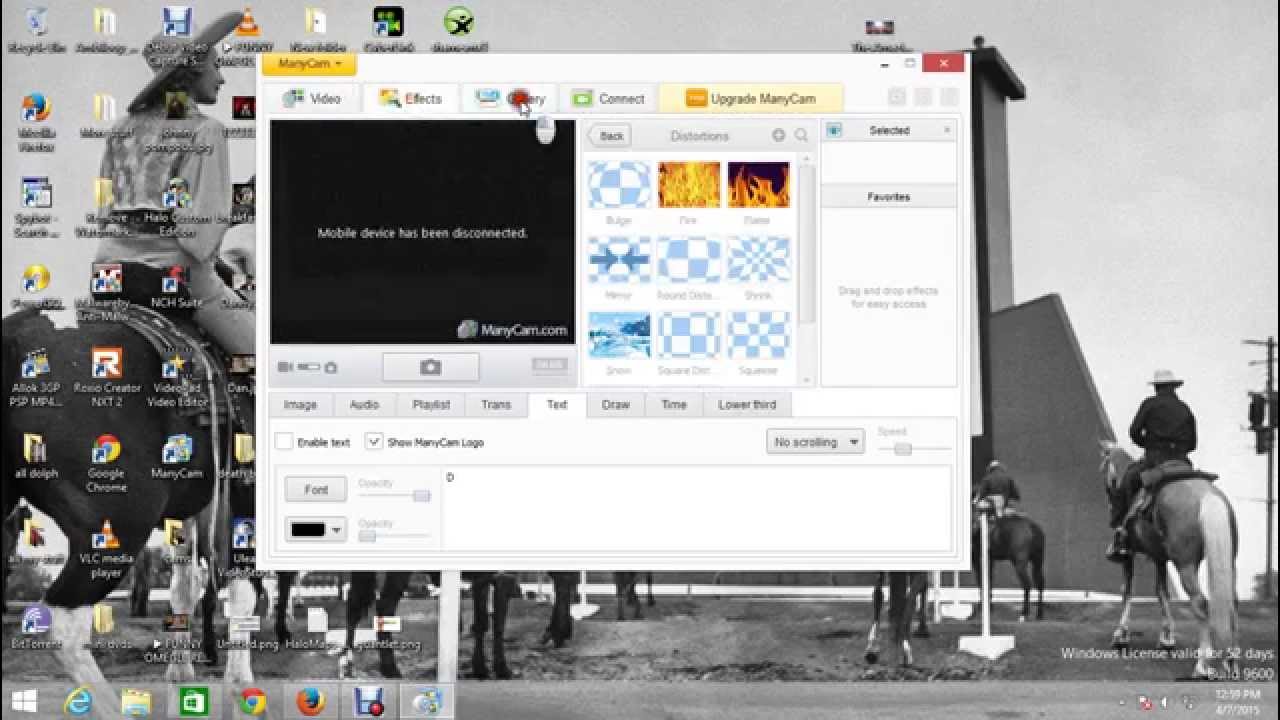Image resolution: width=1280 pixels, height=720 pixels.
Task: Open VLC media player desktop shortcut
Action: [x=106, y=549]
